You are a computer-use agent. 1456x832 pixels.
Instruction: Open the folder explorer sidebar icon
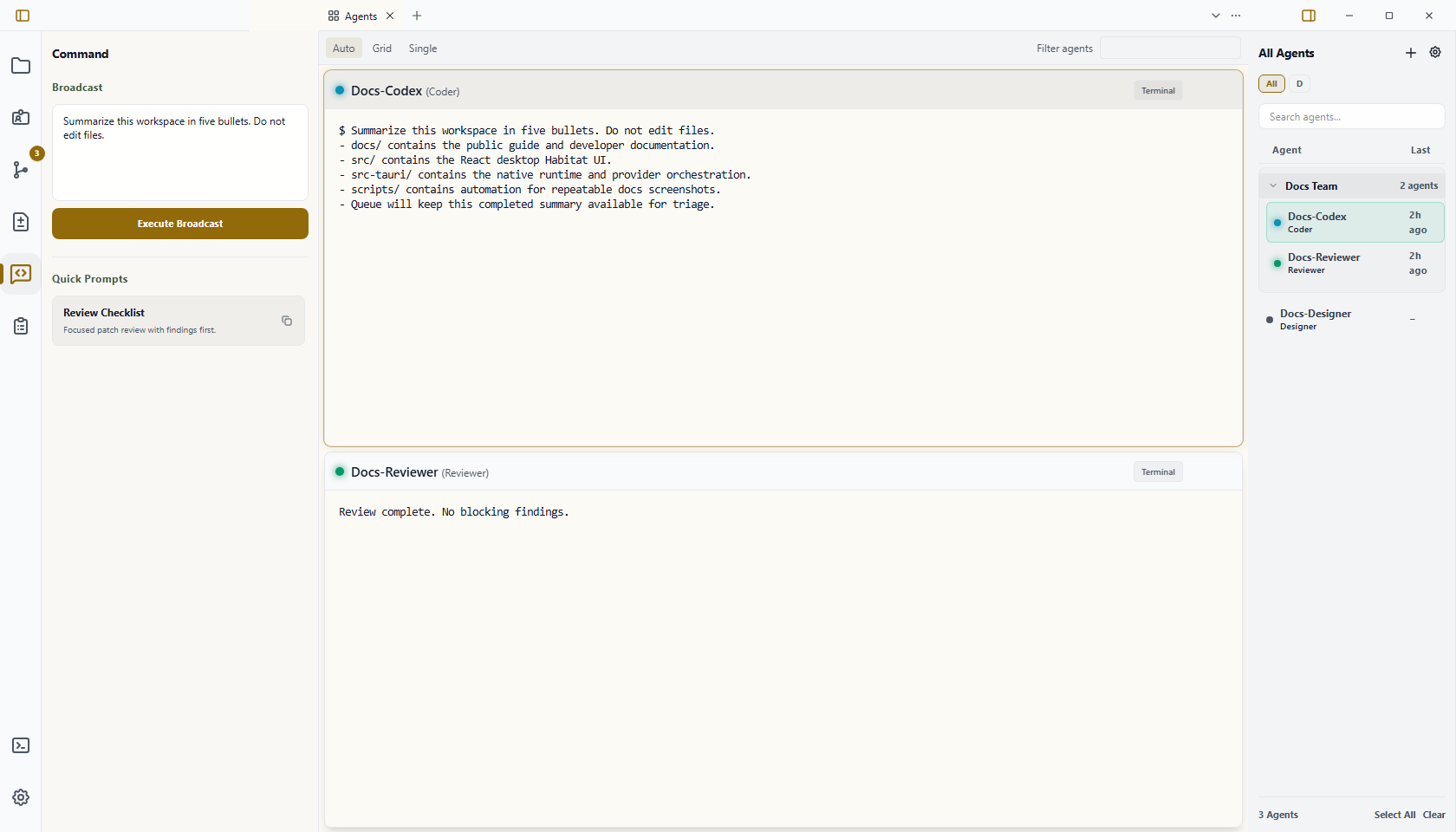21,66
